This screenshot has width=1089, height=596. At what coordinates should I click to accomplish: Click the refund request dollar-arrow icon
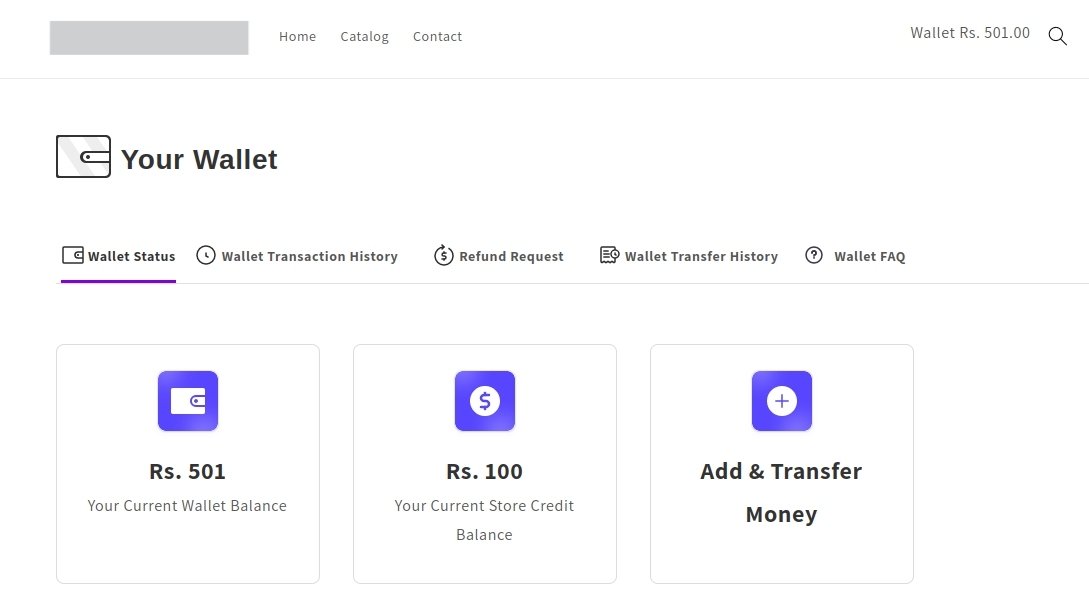tap(444, 255)
